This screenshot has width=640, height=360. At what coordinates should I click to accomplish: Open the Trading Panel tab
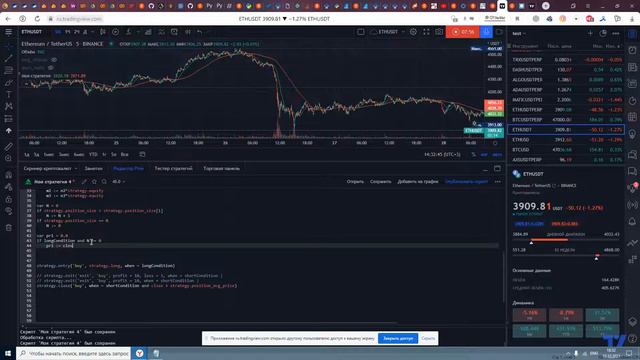pos(222,169)
